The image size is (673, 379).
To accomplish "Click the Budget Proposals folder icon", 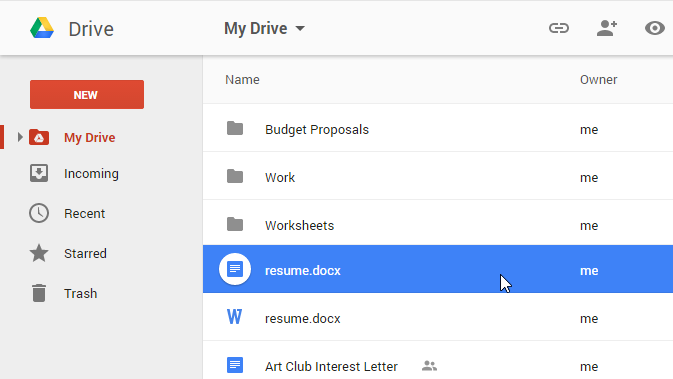I will pos(235,128).
